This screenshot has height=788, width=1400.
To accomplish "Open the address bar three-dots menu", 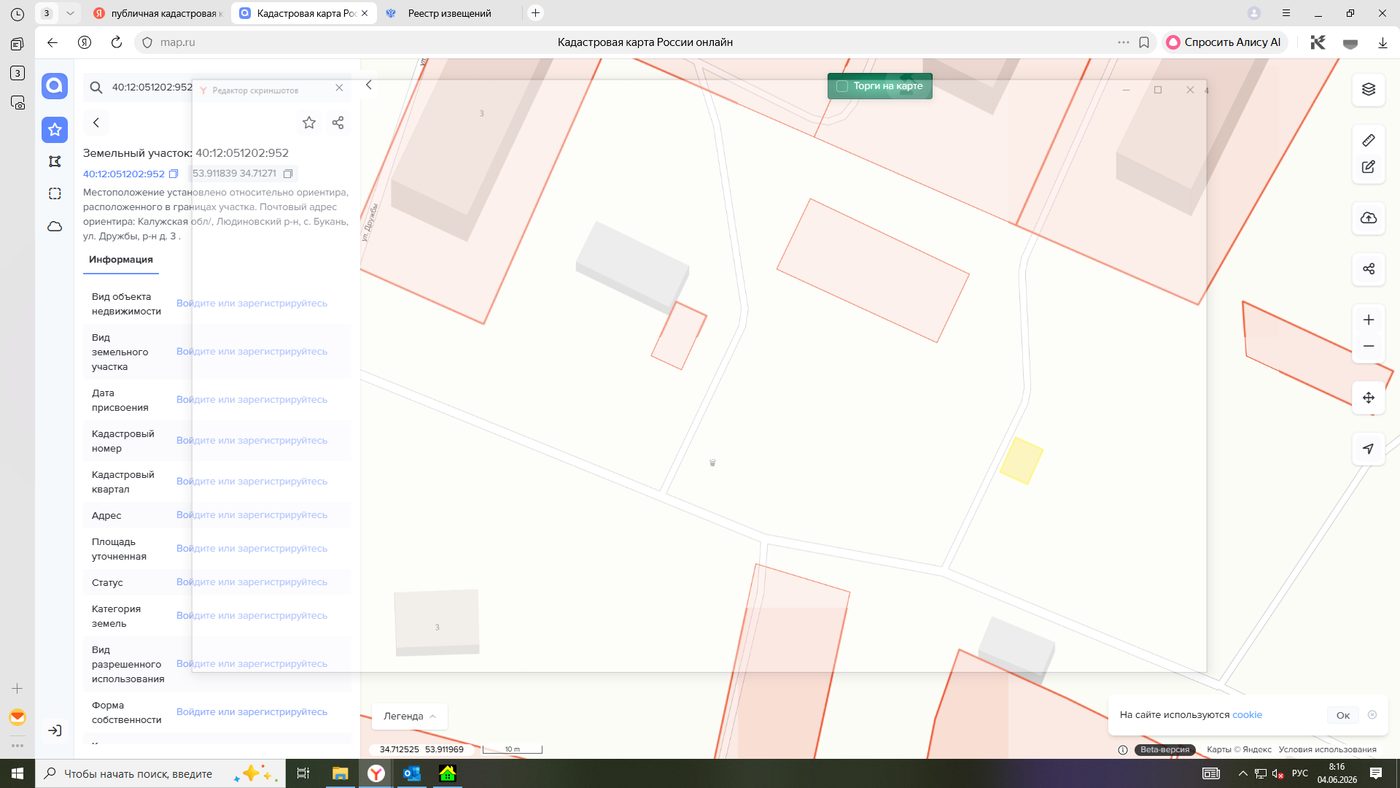I will tap(1123, 43).
